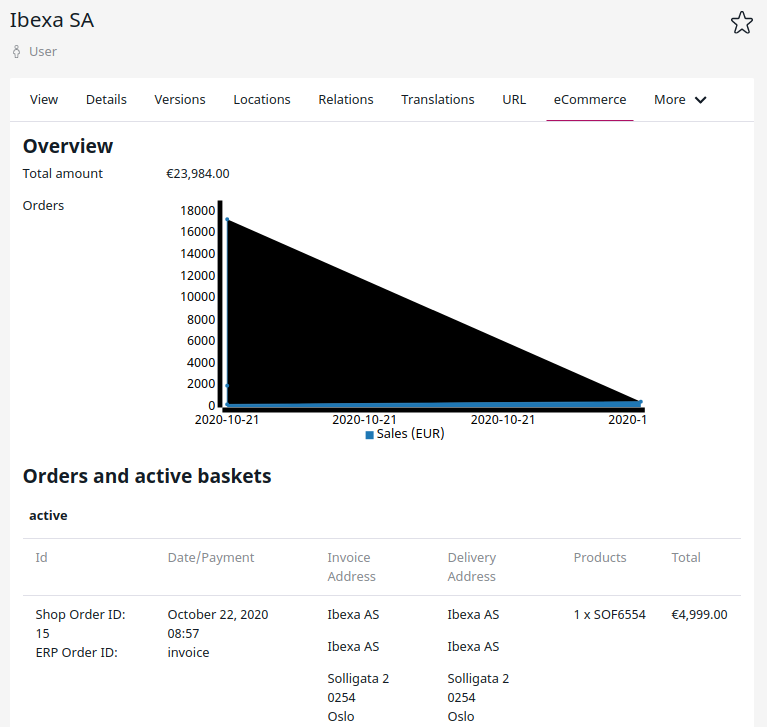Screen dimensions: 767x727
Task: Click the User type icon
Action: pos(17,51)
